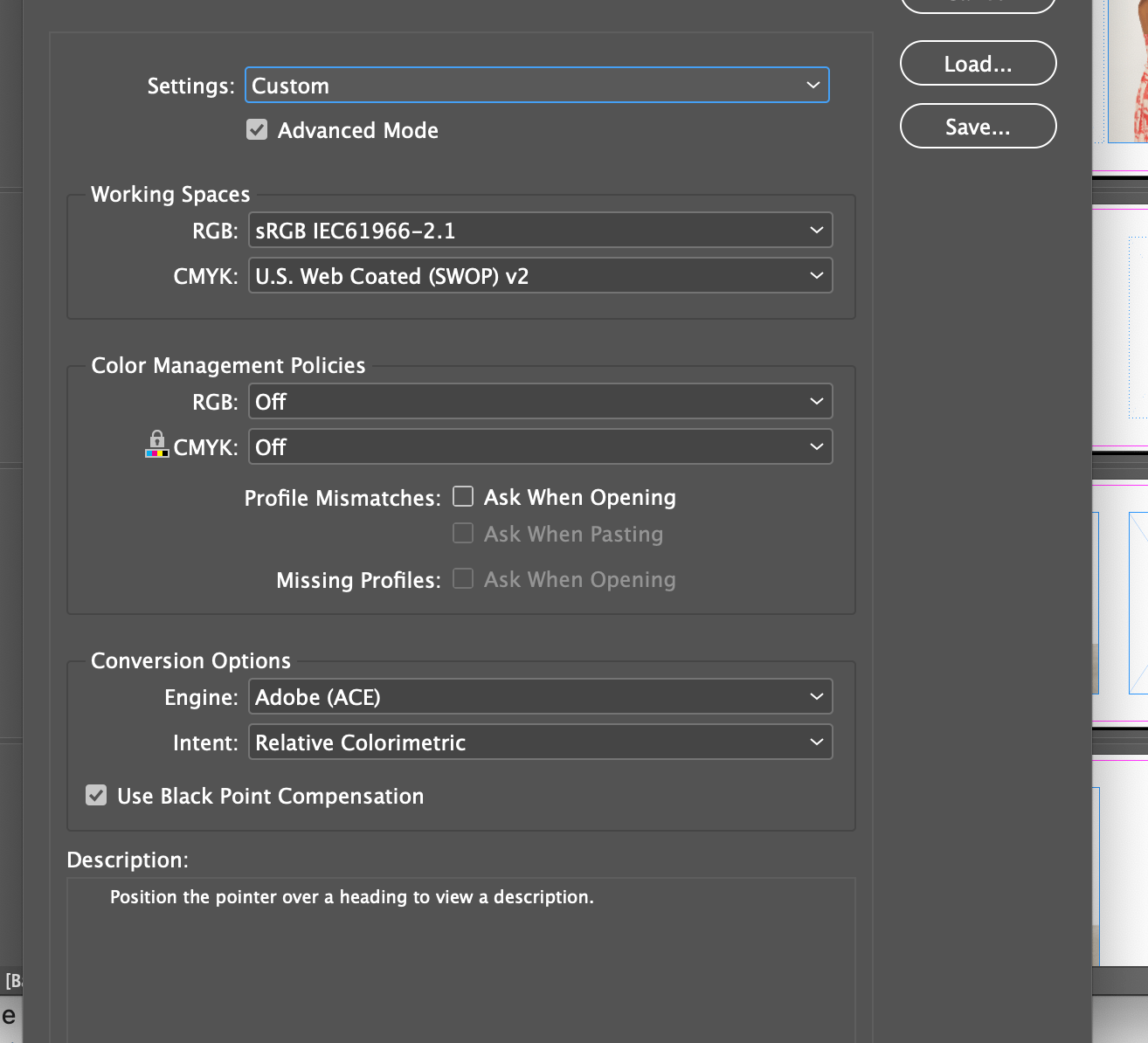Open the CMYK color management policy dropdown
This screenshot has width=1148, height=1043.
pyautogui.click(x=540, y=447)
